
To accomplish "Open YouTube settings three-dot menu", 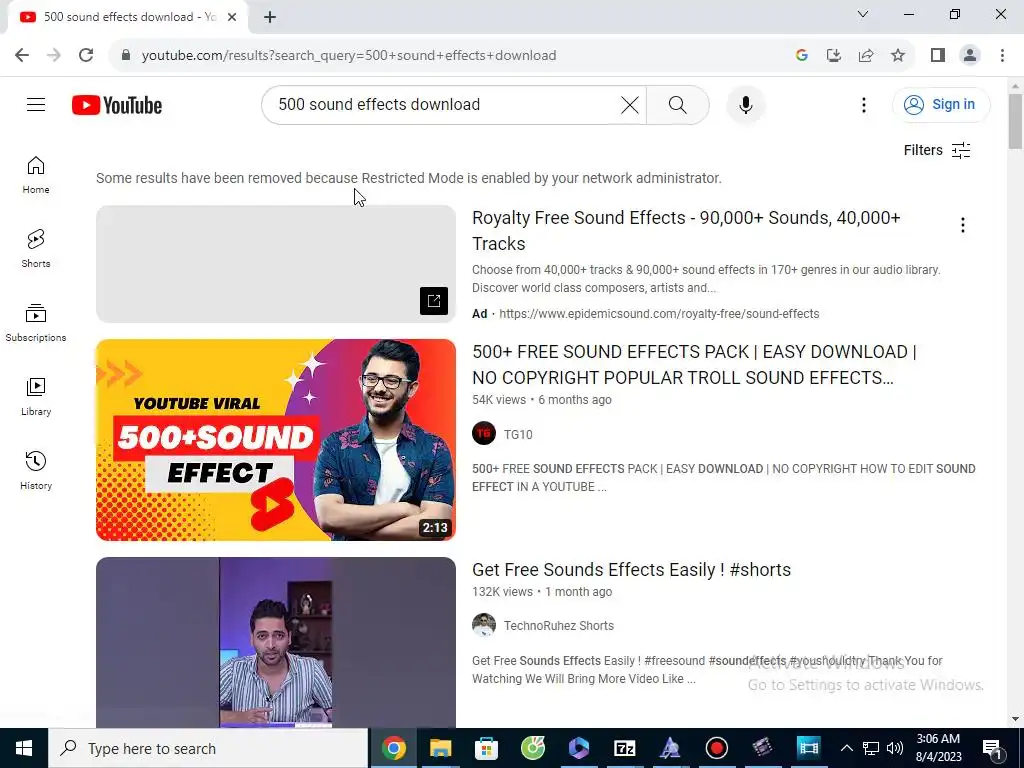I will 863,104.
